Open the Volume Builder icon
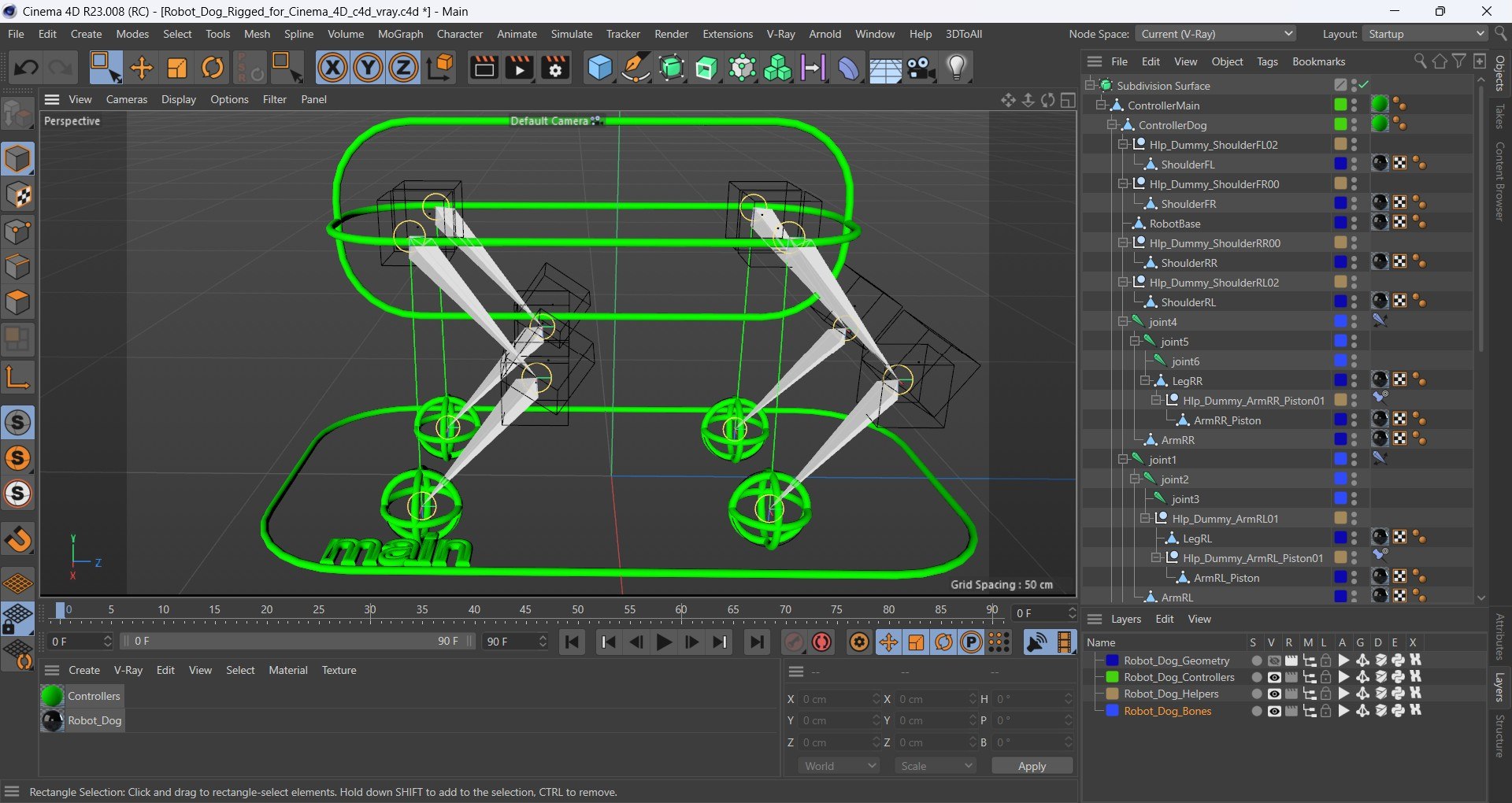The height and width of the screenshot is (803, 1512). [777, 68]
